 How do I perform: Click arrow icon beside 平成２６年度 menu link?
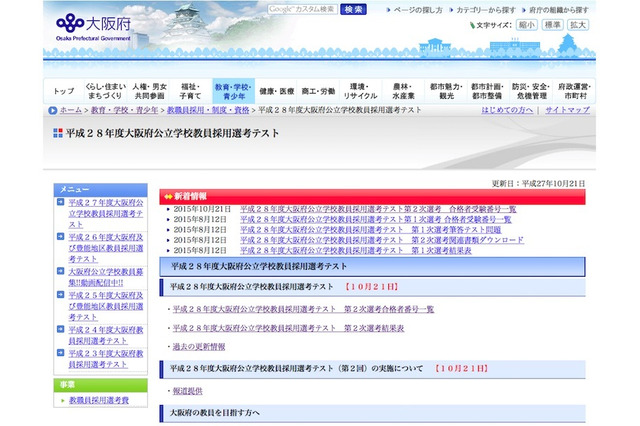click(60, 236)
